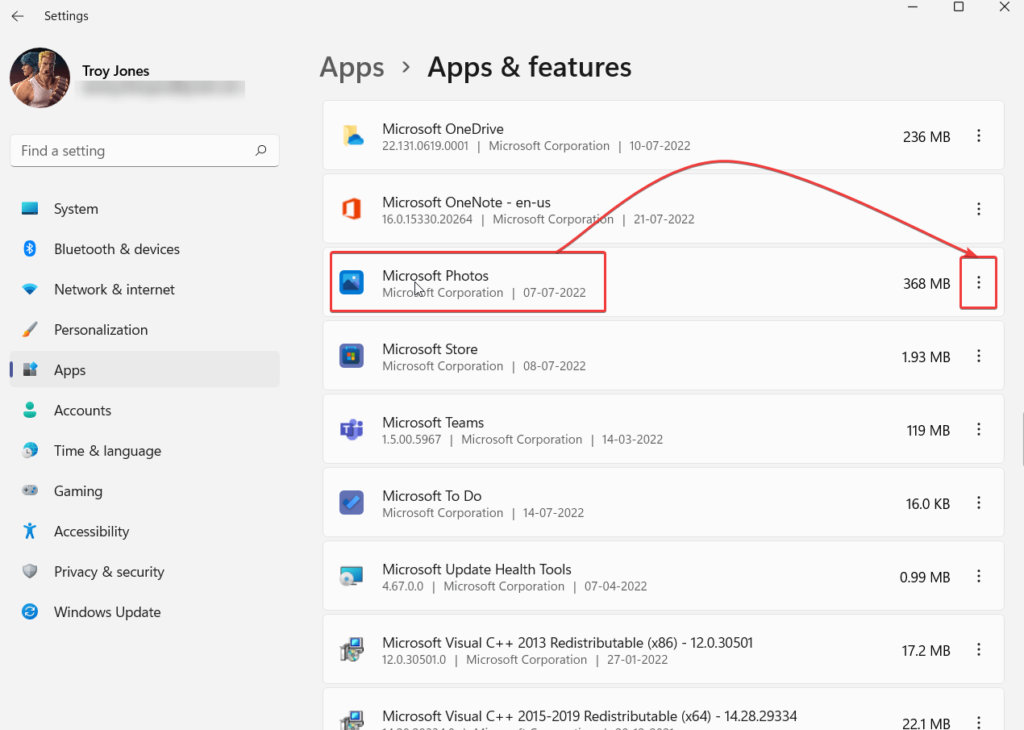Click the Troy Jones account name
The image size is (1024, 730).
(x=116, y=71)
